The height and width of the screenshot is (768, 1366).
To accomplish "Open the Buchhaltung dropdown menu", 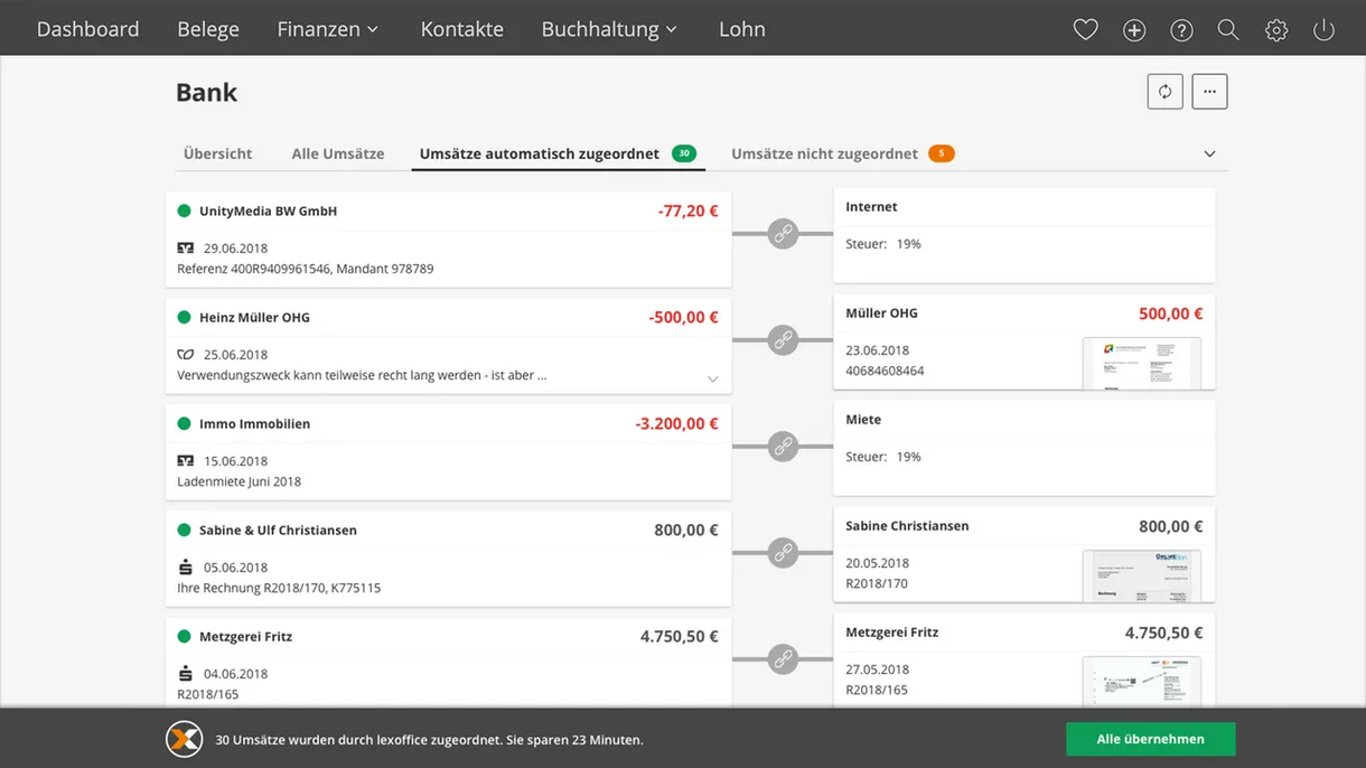I will tap(609, 30).
